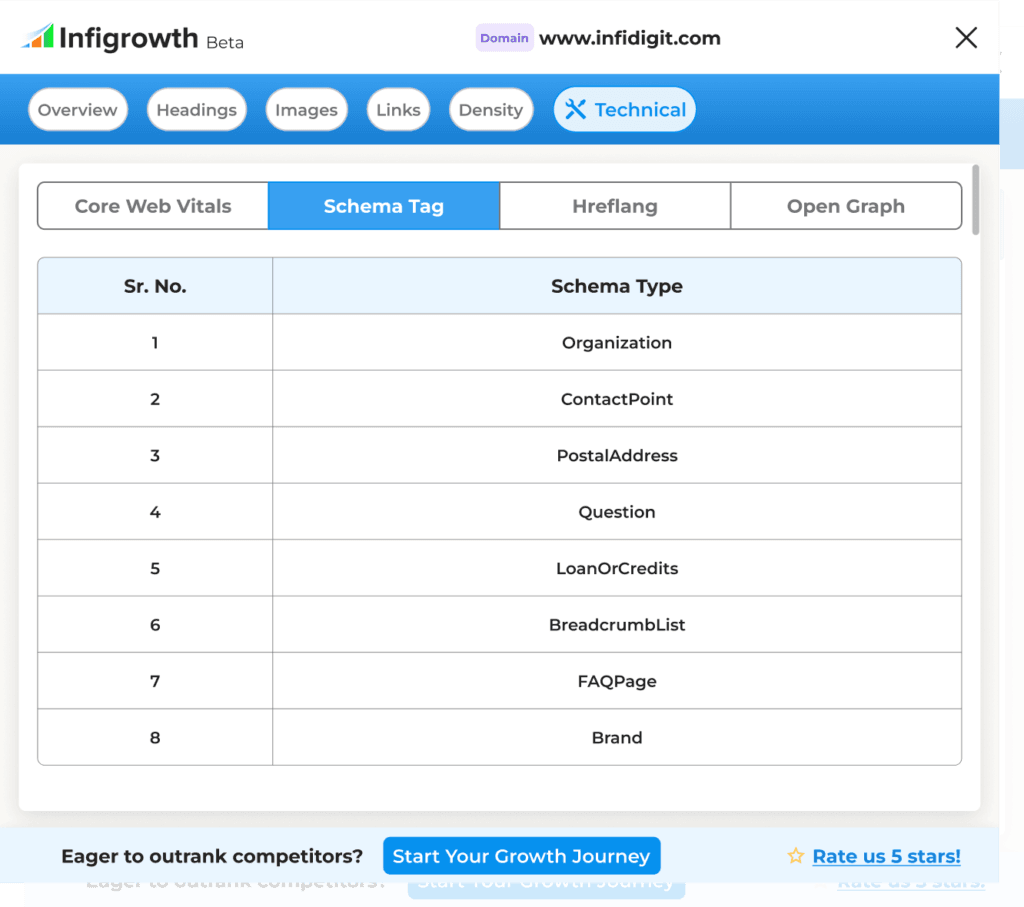Open the Images tab
The image size is (1024, 907).
306,110
